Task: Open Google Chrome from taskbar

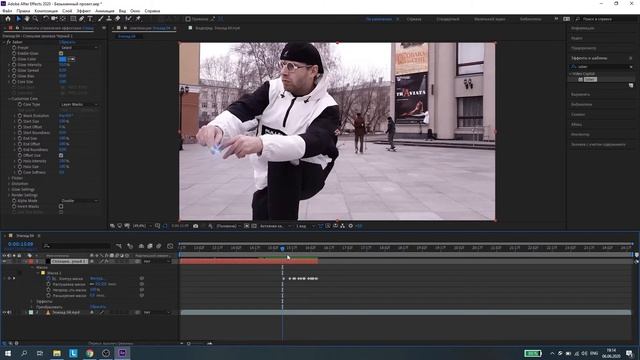Action: [x=89, y=353]
